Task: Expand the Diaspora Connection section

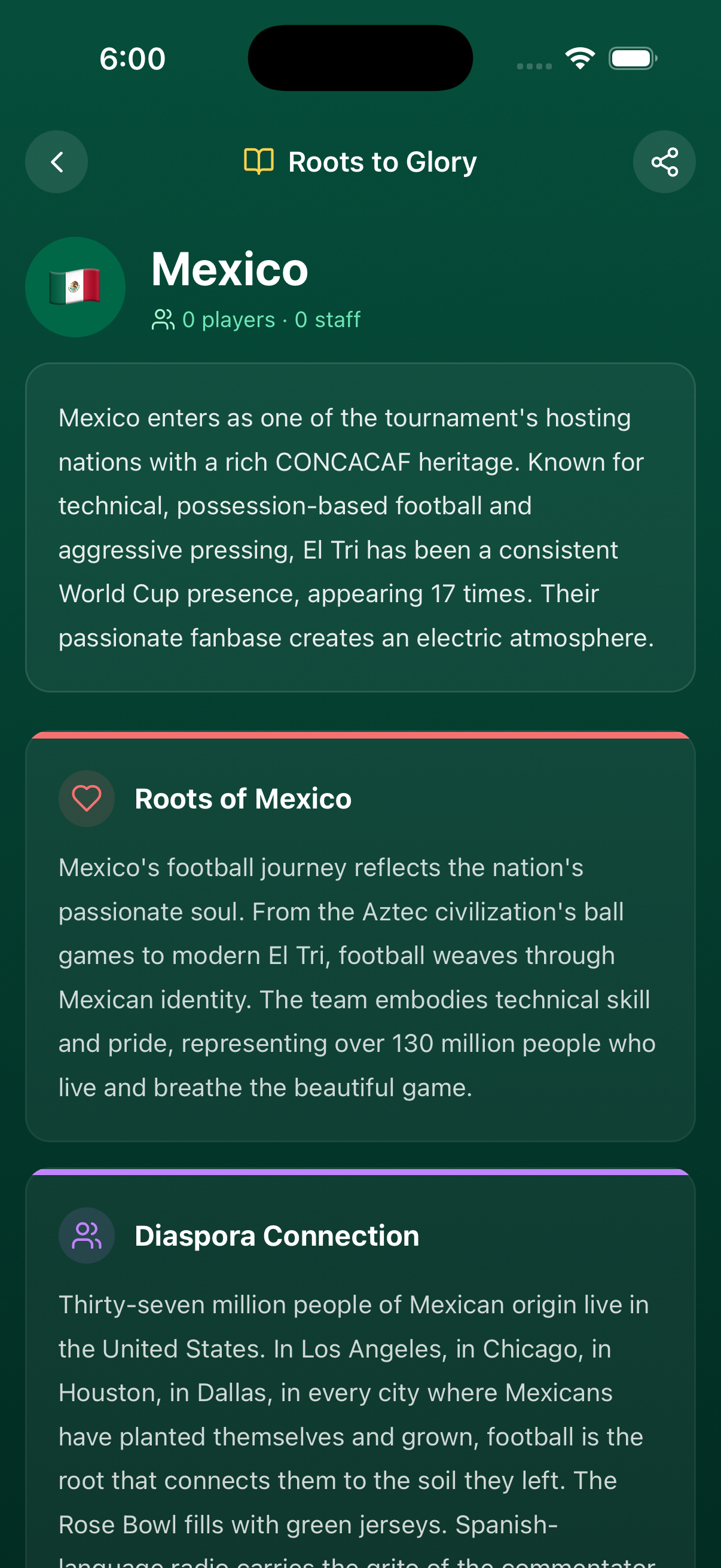Action: tap(277, 1235)
